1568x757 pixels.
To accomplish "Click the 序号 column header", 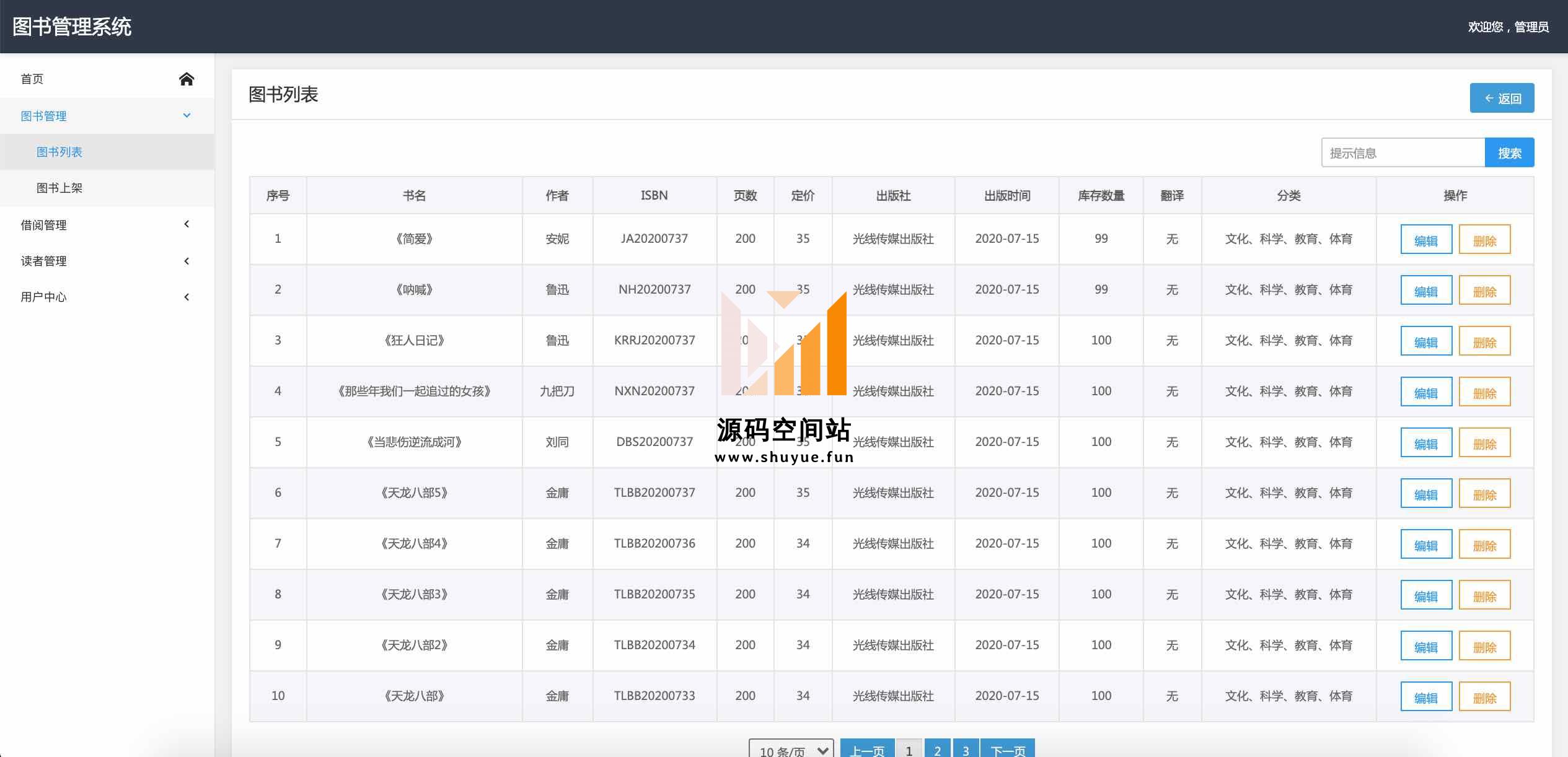I will 278,196.
